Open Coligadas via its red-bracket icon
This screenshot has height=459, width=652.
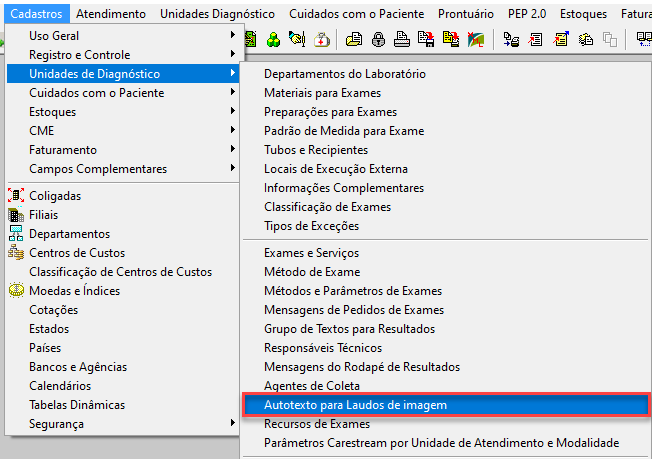(x=16, y=195)
